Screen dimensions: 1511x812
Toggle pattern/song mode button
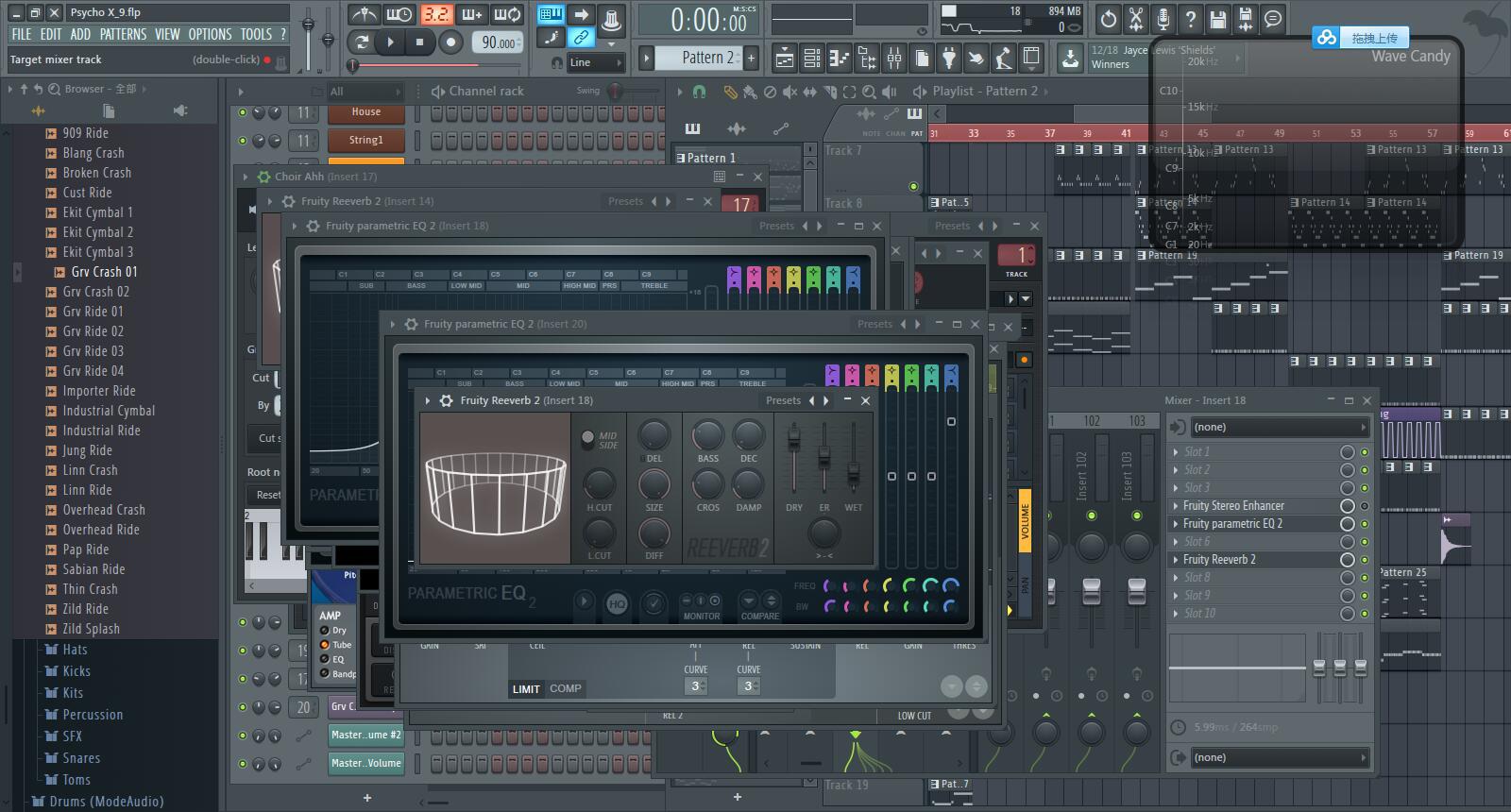(x=361, y=42)
